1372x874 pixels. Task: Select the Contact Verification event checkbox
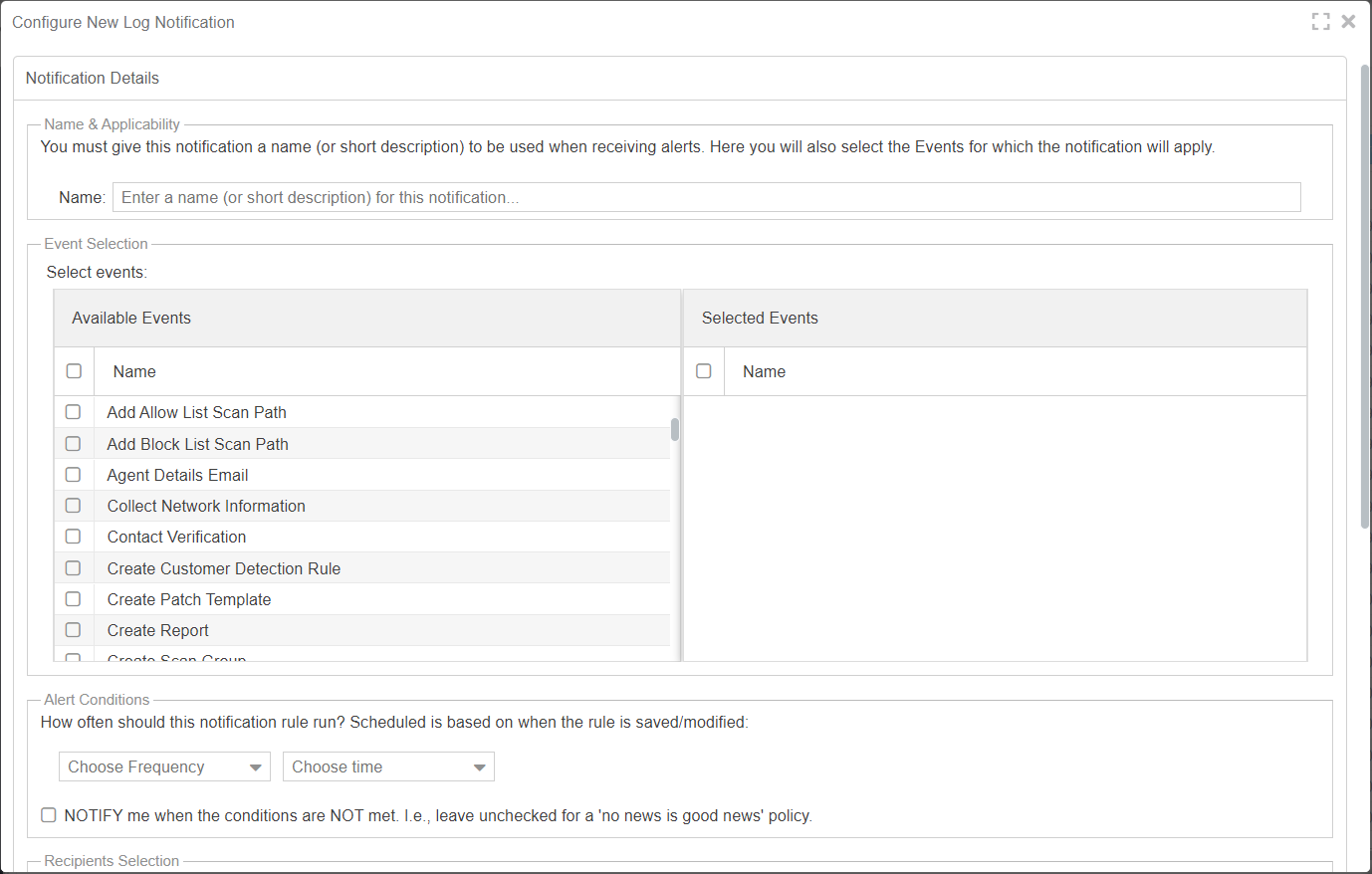[x=73, y=537]
